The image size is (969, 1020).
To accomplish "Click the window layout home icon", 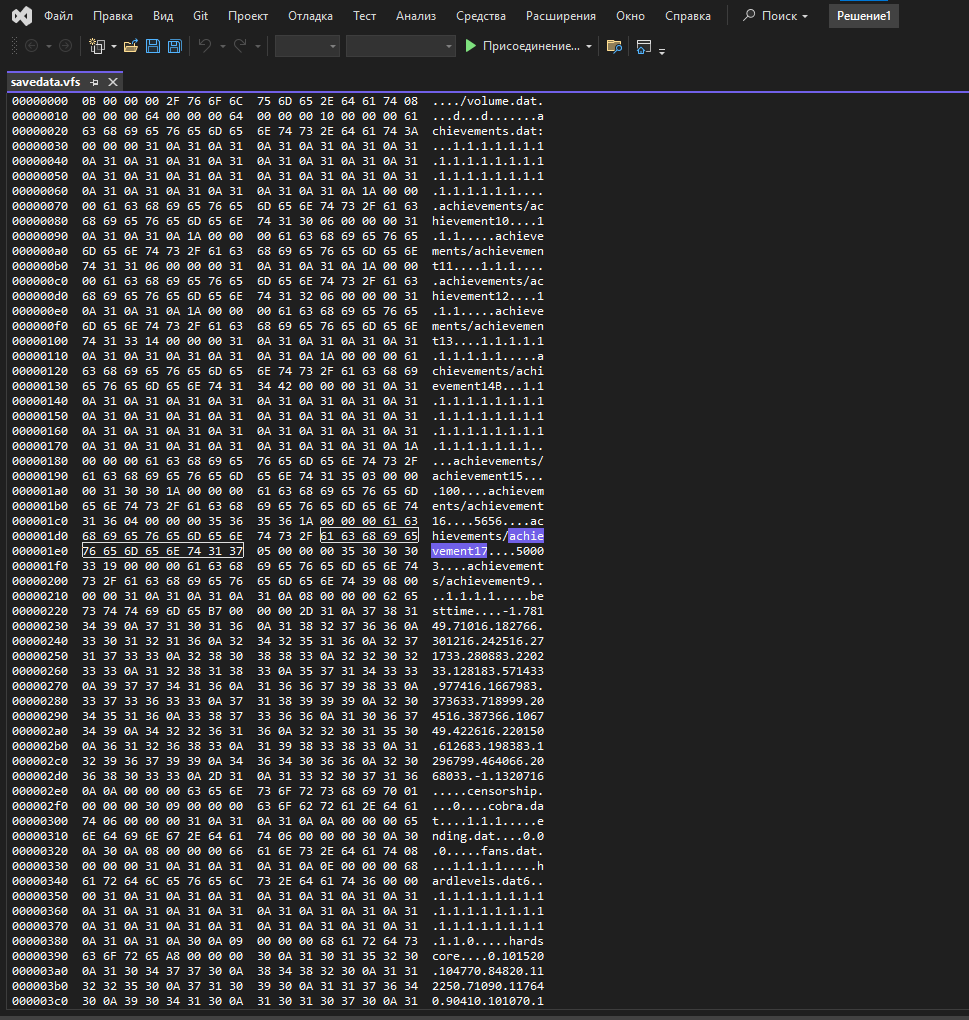I will (x=644, y=47).
